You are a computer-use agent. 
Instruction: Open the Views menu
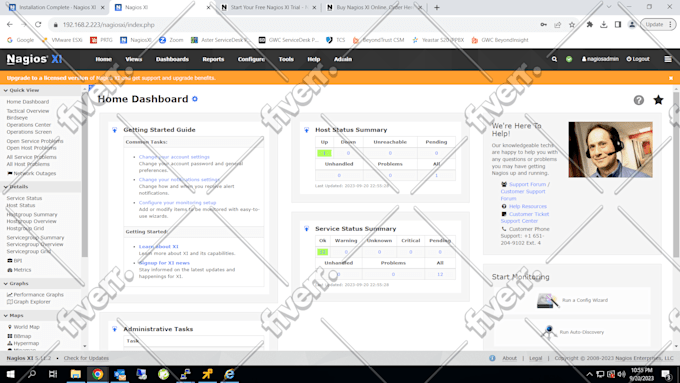click(x=134, y=59)
